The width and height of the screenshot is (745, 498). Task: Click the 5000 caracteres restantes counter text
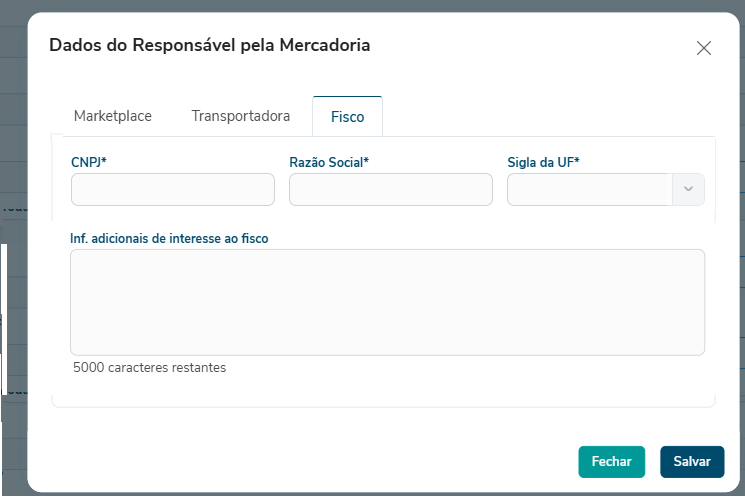coord(150,367)
